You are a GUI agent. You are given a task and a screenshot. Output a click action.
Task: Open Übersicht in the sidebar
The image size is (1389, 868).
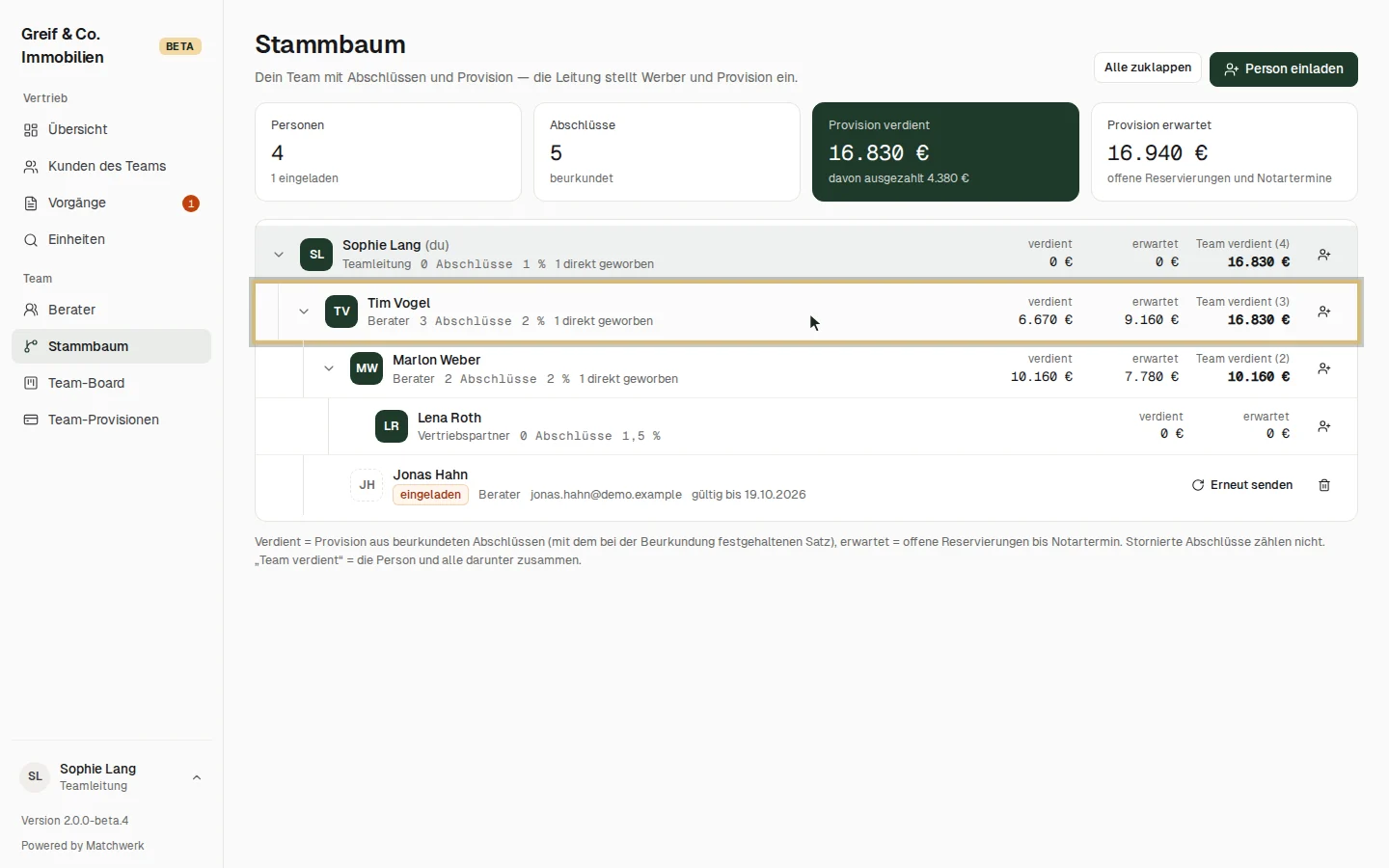pos(111,130)
